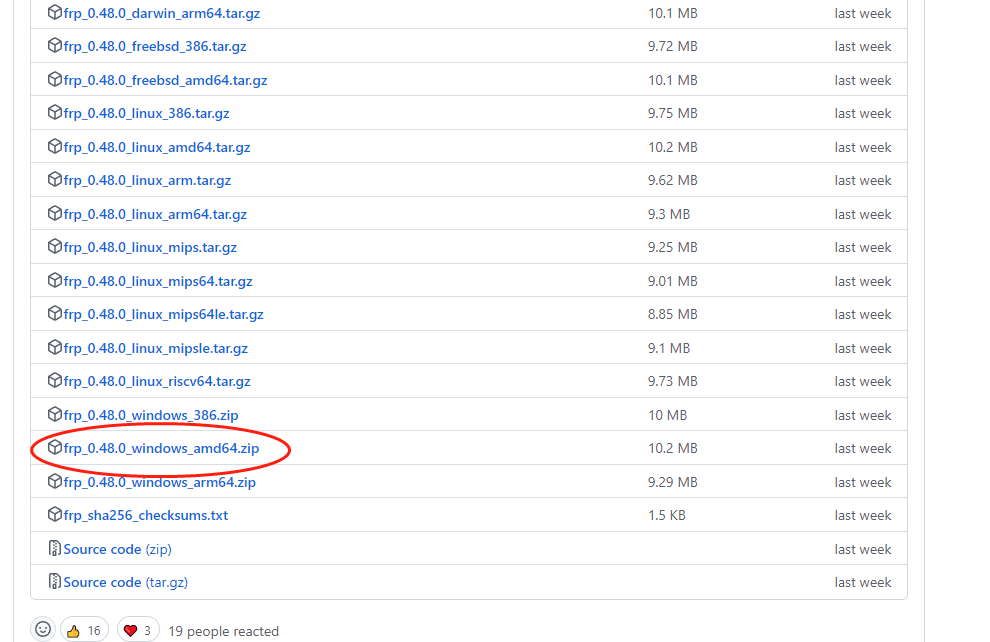Download frp_0.48.0_freebsd_amd64.tar.gz
Image resolution: width=990 pixels, height=642 pixels.
(165, 80)
